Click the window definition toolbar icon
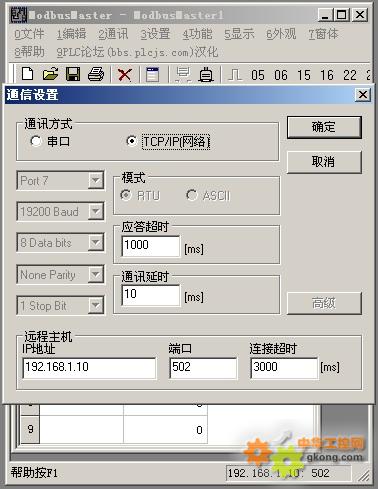Image resolution: width=378 pixels, height=489 pixels. point(153,74)
